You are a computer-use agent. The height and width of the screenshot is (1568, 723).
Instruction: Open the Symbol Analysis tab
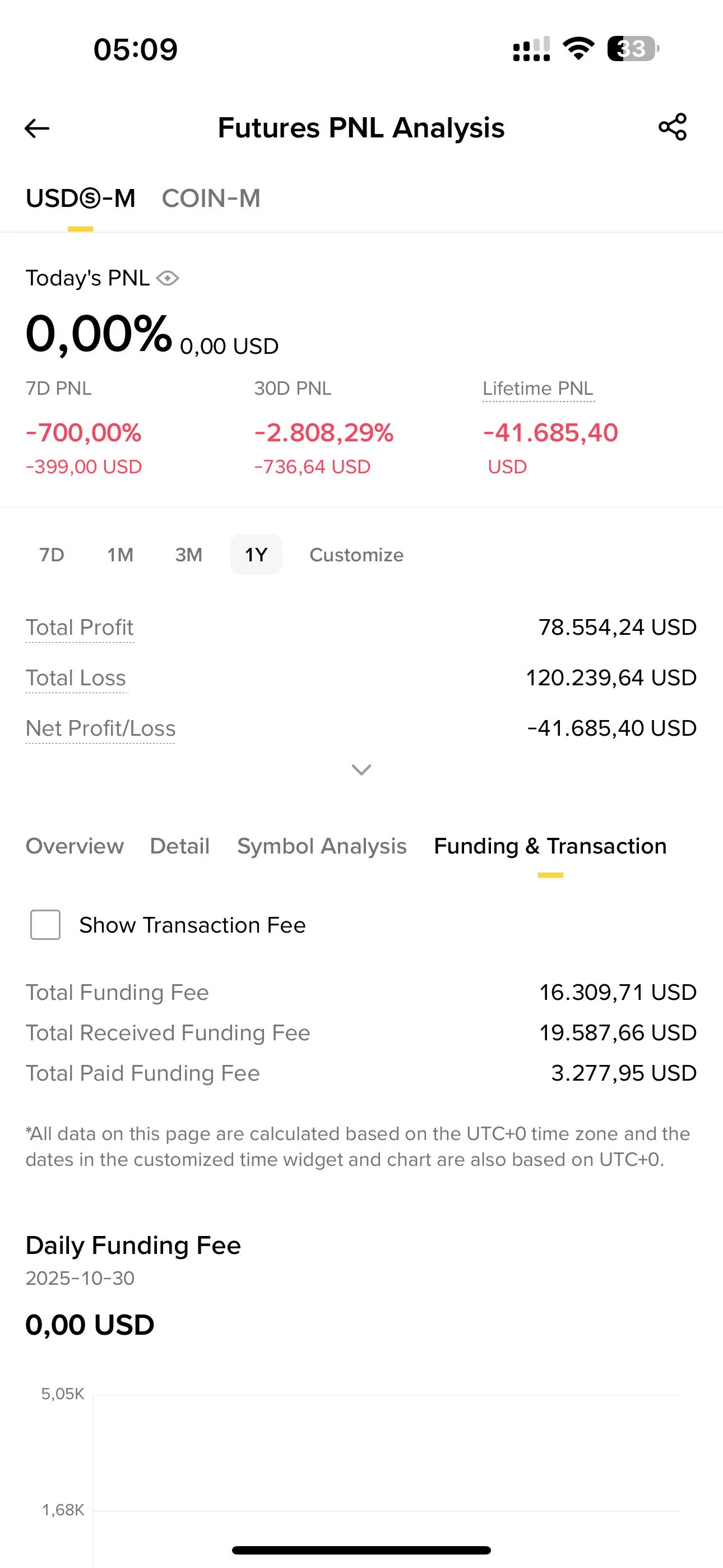(322, 846)
